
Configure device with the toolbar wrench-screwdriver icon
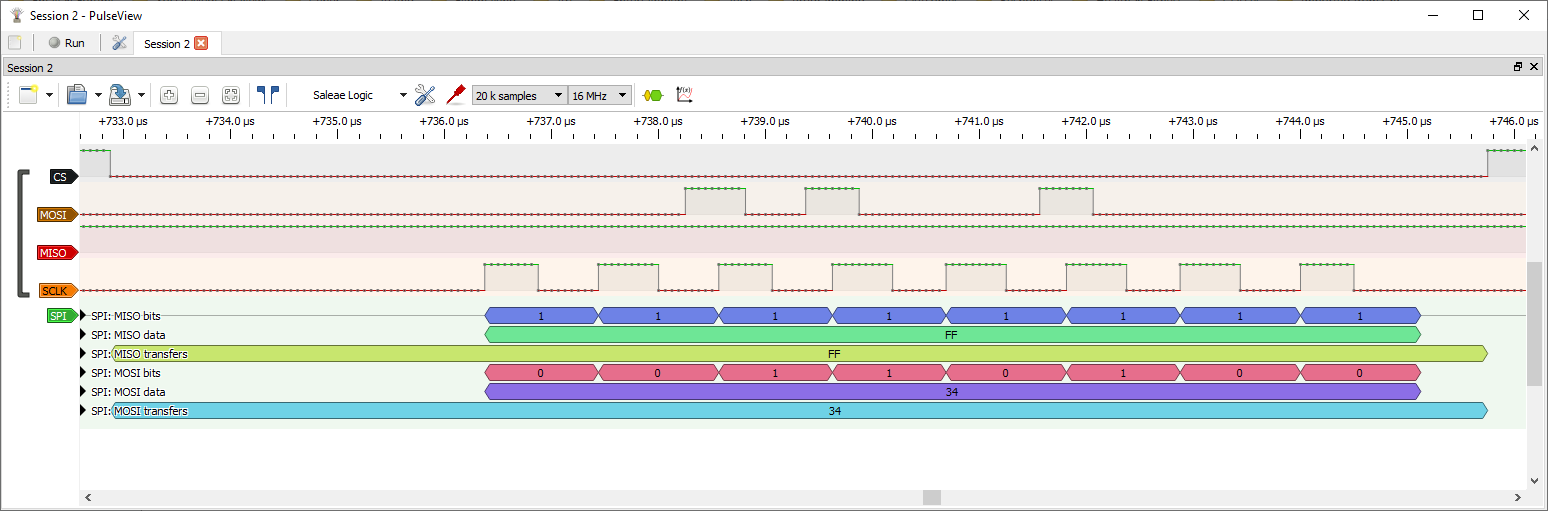pyautogui.click(x=425, y=95)
